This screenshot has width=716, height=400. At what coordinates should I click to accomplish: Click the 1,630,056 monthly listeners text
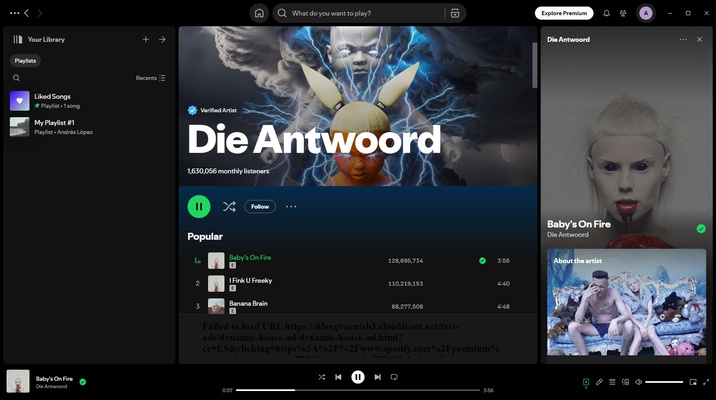[x=228, y=171]
